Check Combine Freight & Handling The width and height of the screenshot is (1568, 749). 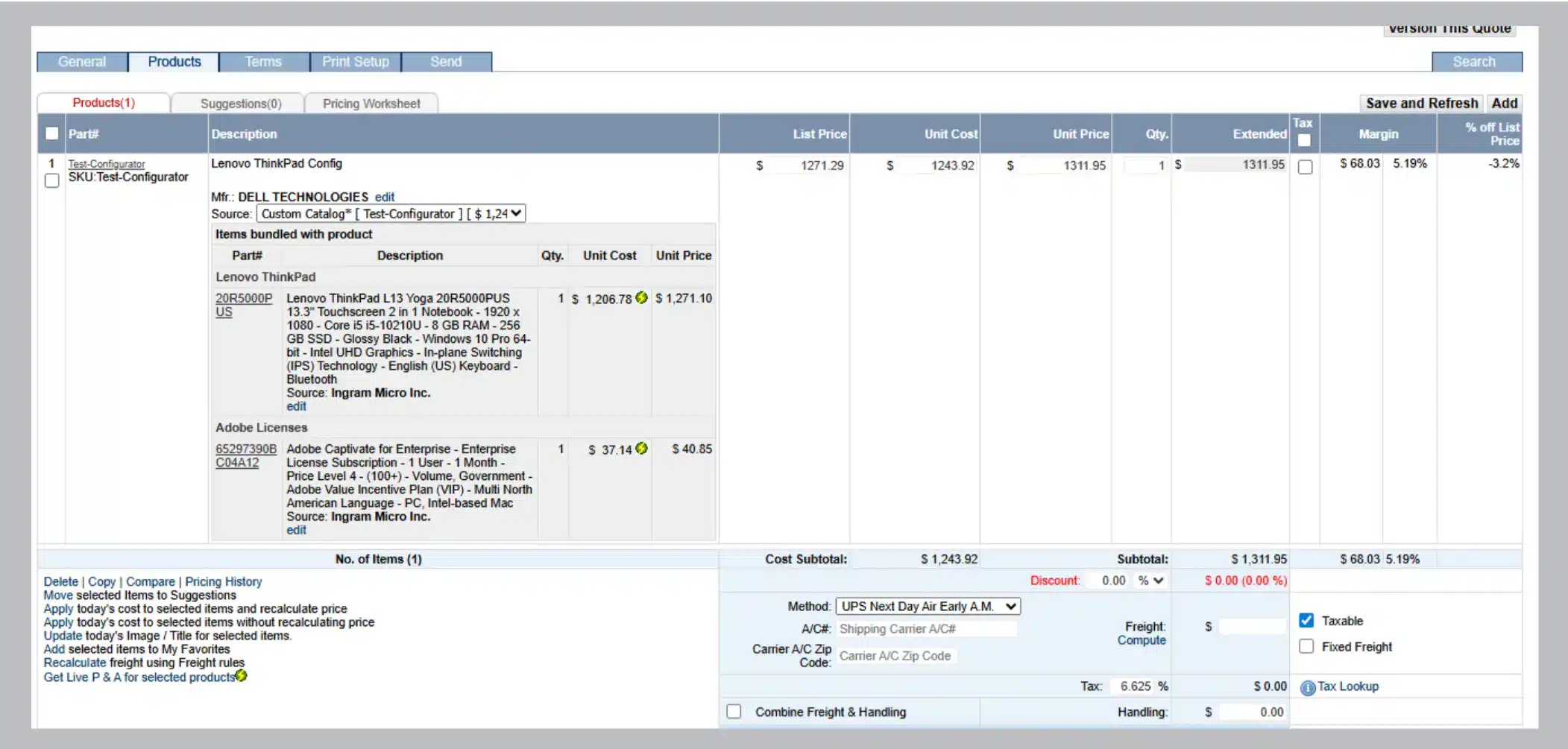tap(734, 712)
